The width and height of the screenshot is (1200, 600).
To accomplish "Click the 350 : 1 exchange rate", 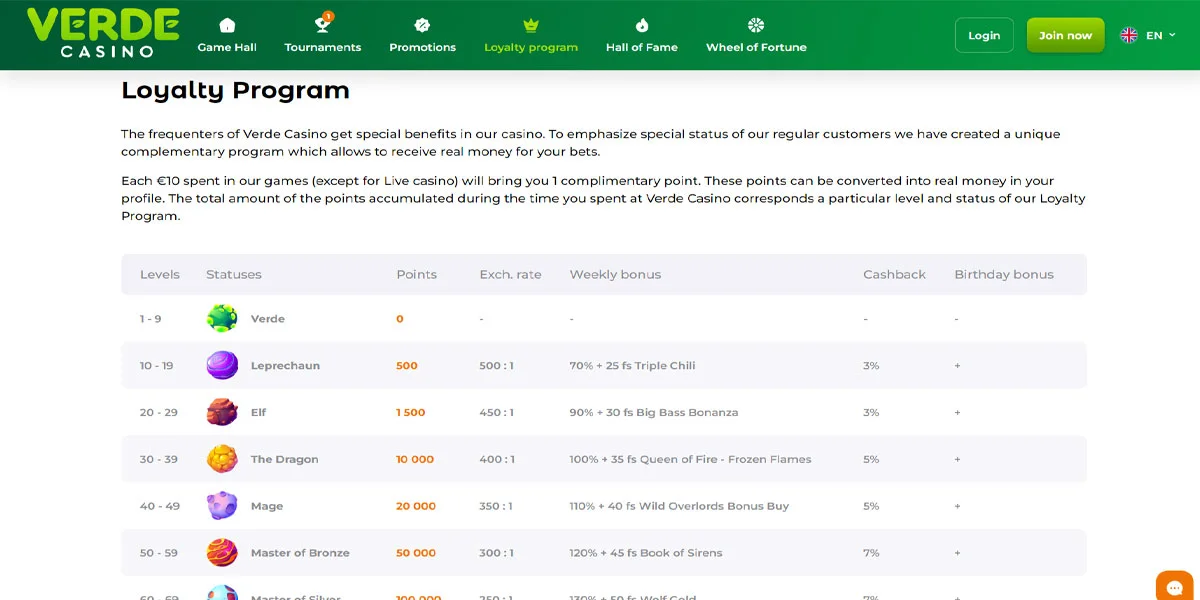I will [496, 506].
